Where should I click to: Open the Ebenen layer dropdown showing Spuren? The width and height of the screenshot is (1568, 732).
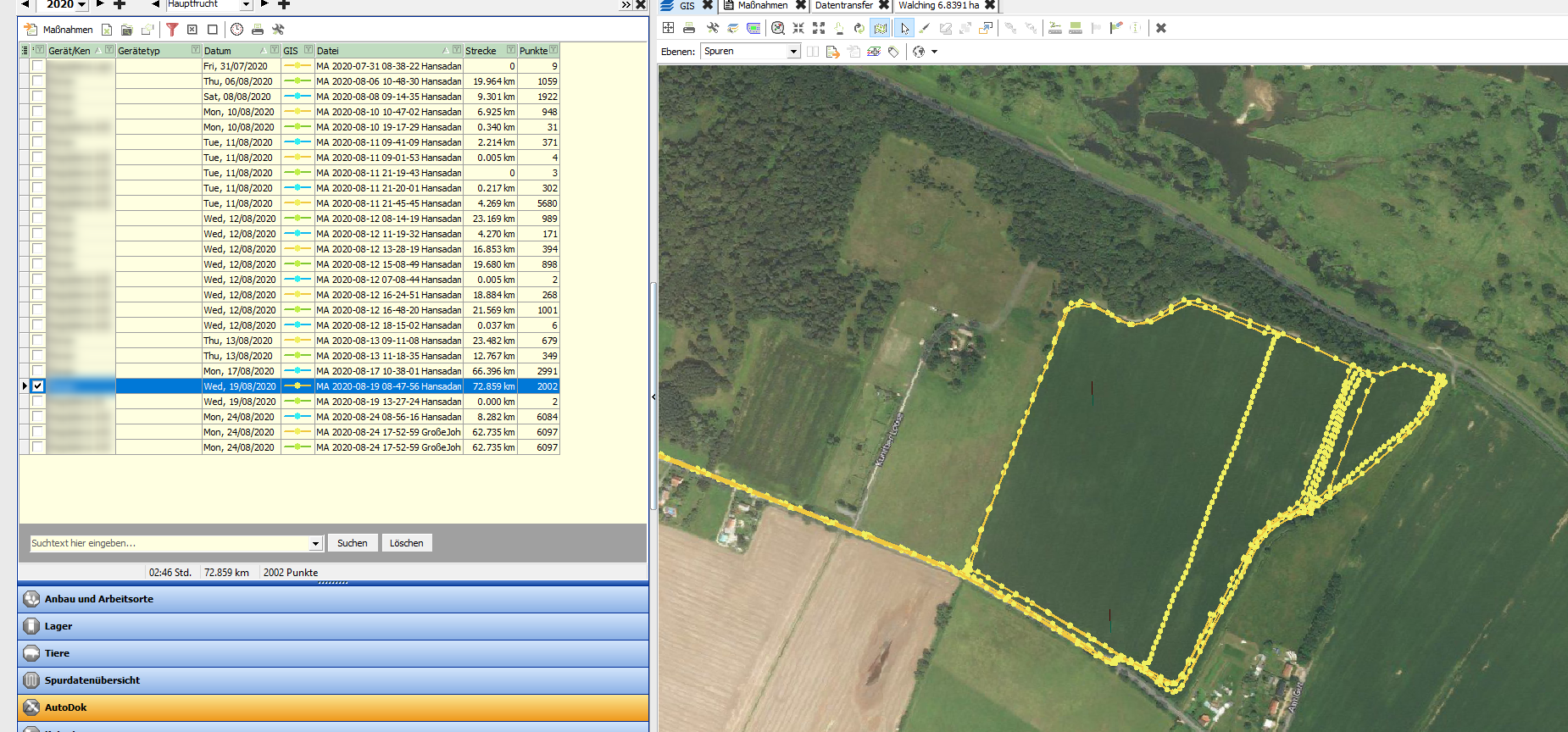tap(793, 52)
